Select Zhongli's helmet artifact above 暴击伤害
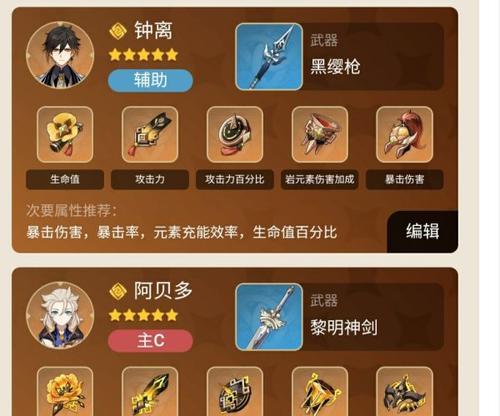Image resolution: width=500 pixels, height=416 pixels. (404, 135)
